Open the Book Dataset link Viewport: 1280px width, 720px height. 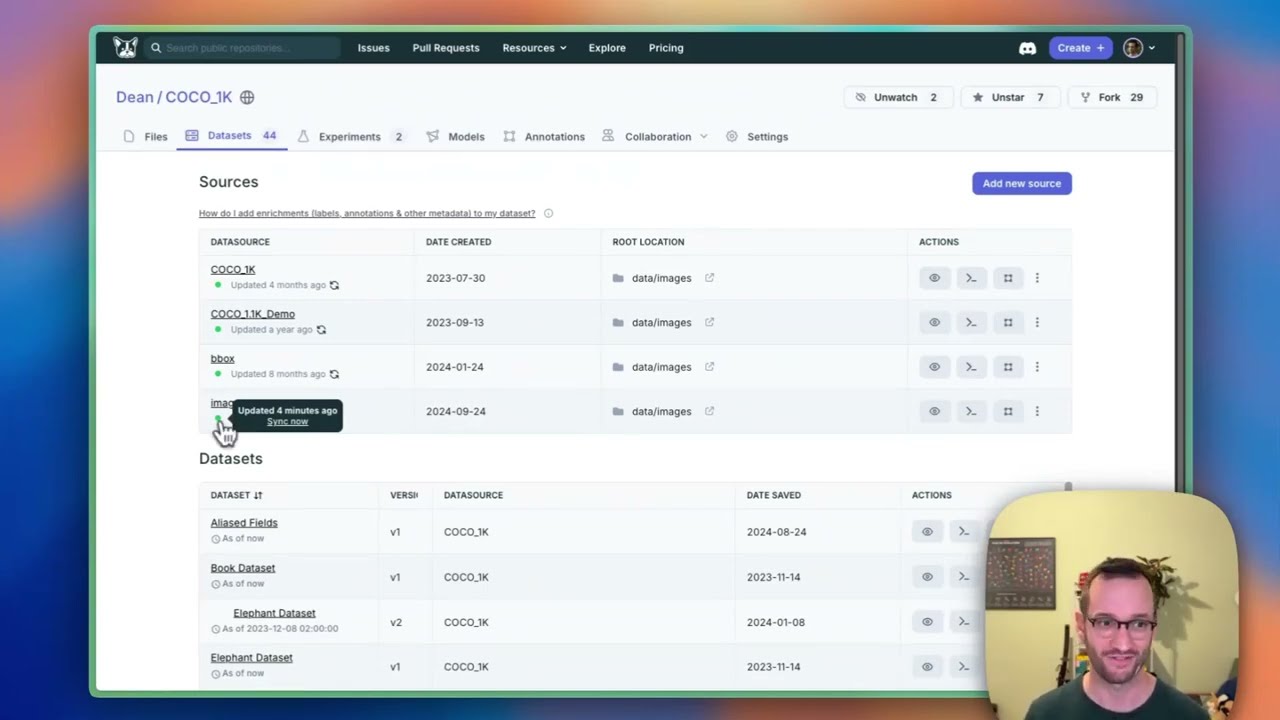point(243,568)
